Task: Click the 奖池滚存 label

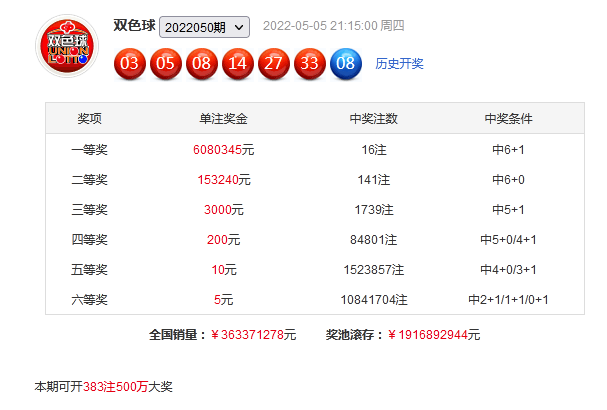Action: tap(355, 335)
